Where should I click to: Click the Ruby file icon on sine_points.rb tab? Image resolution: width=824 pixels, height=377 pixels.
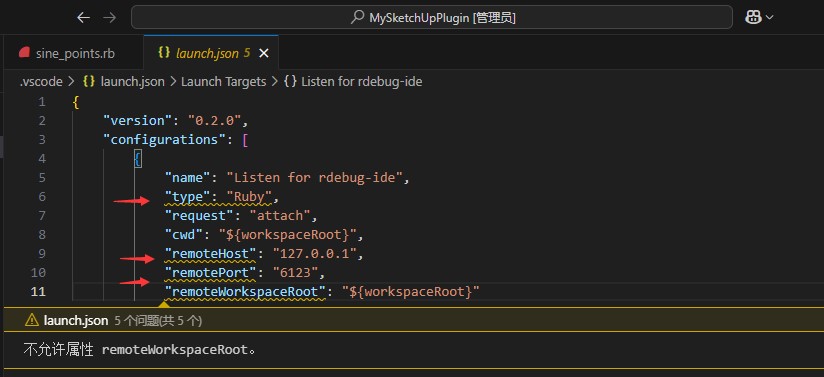(x=24, y=53)
